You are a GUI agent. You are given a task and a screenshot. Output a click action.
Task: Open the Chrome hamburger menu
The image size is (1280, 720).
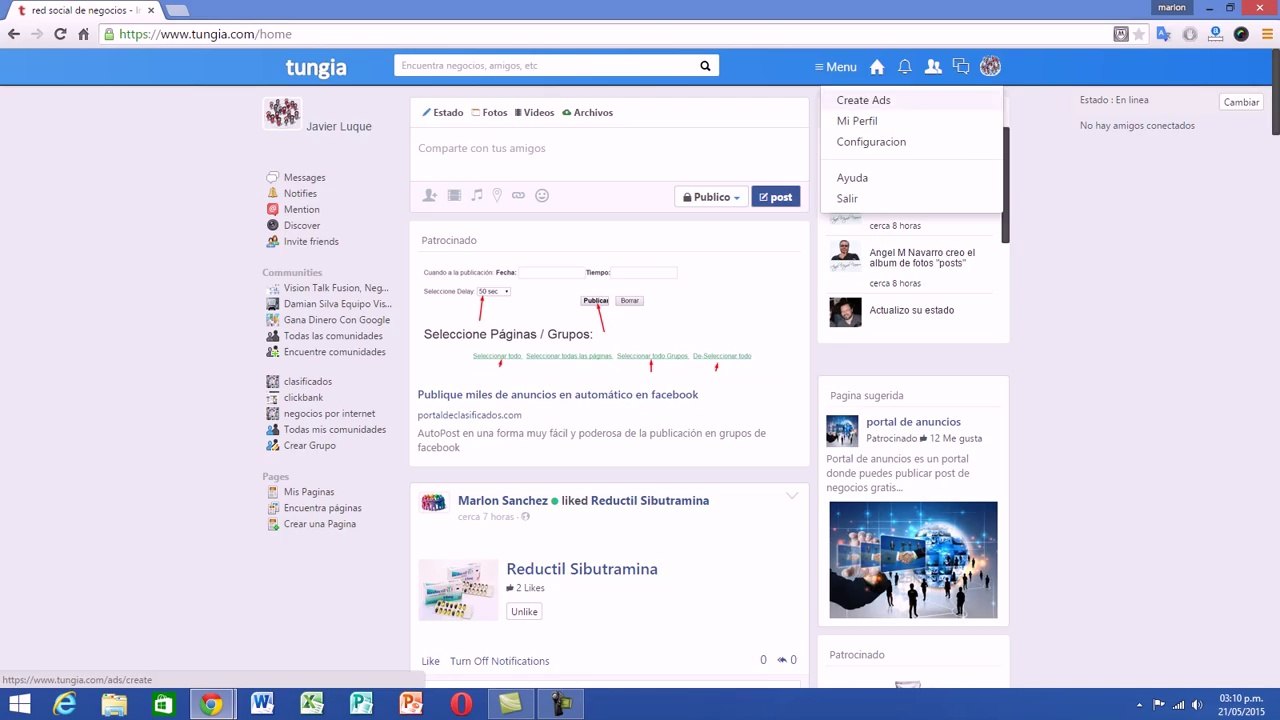coord(1266,34)
